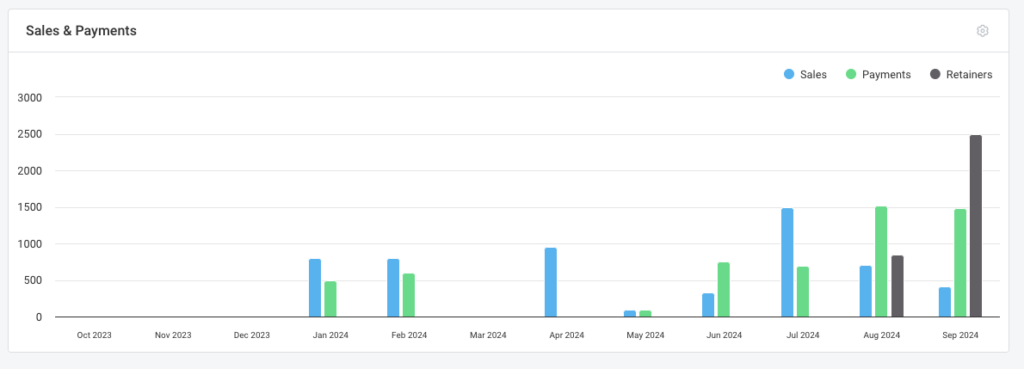Image resolution: width=1024 pixels, height=369 pixels.
Task: Click the Apr 2024 axis label
Action: [566, 335]
